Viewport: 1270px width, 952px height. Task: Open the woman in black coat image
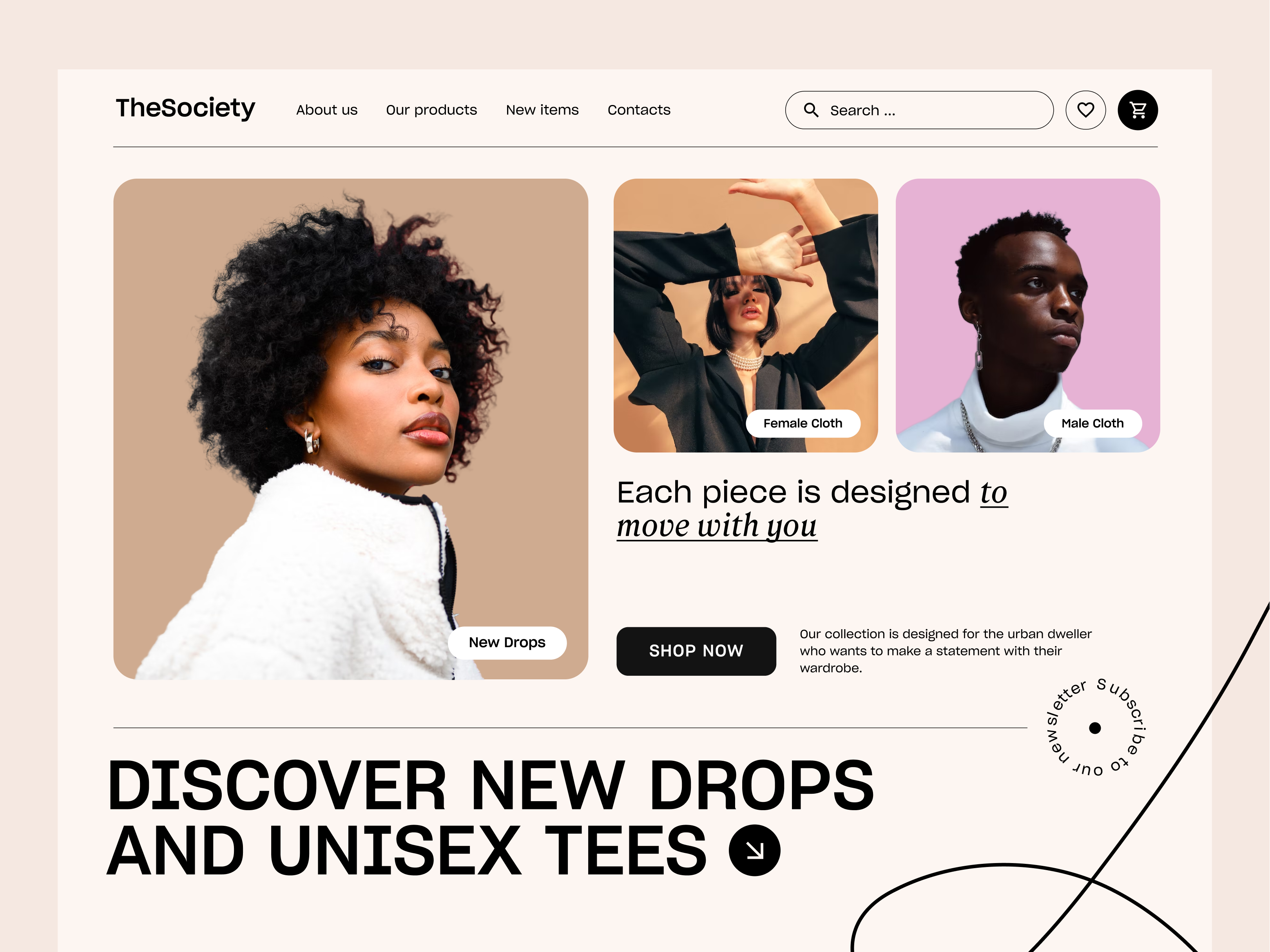coord(745,315)
